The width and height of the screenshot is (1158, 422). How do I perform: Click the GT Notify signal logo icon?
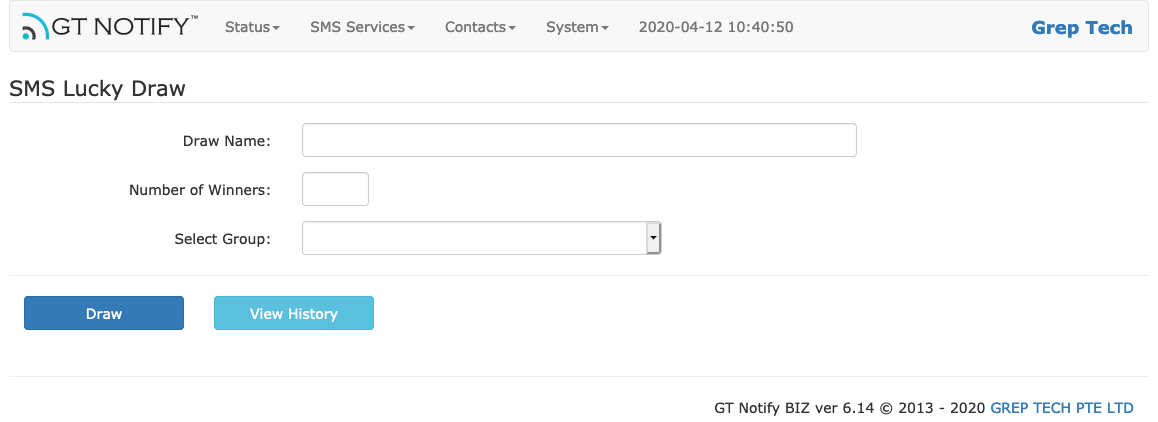[35, 27]
